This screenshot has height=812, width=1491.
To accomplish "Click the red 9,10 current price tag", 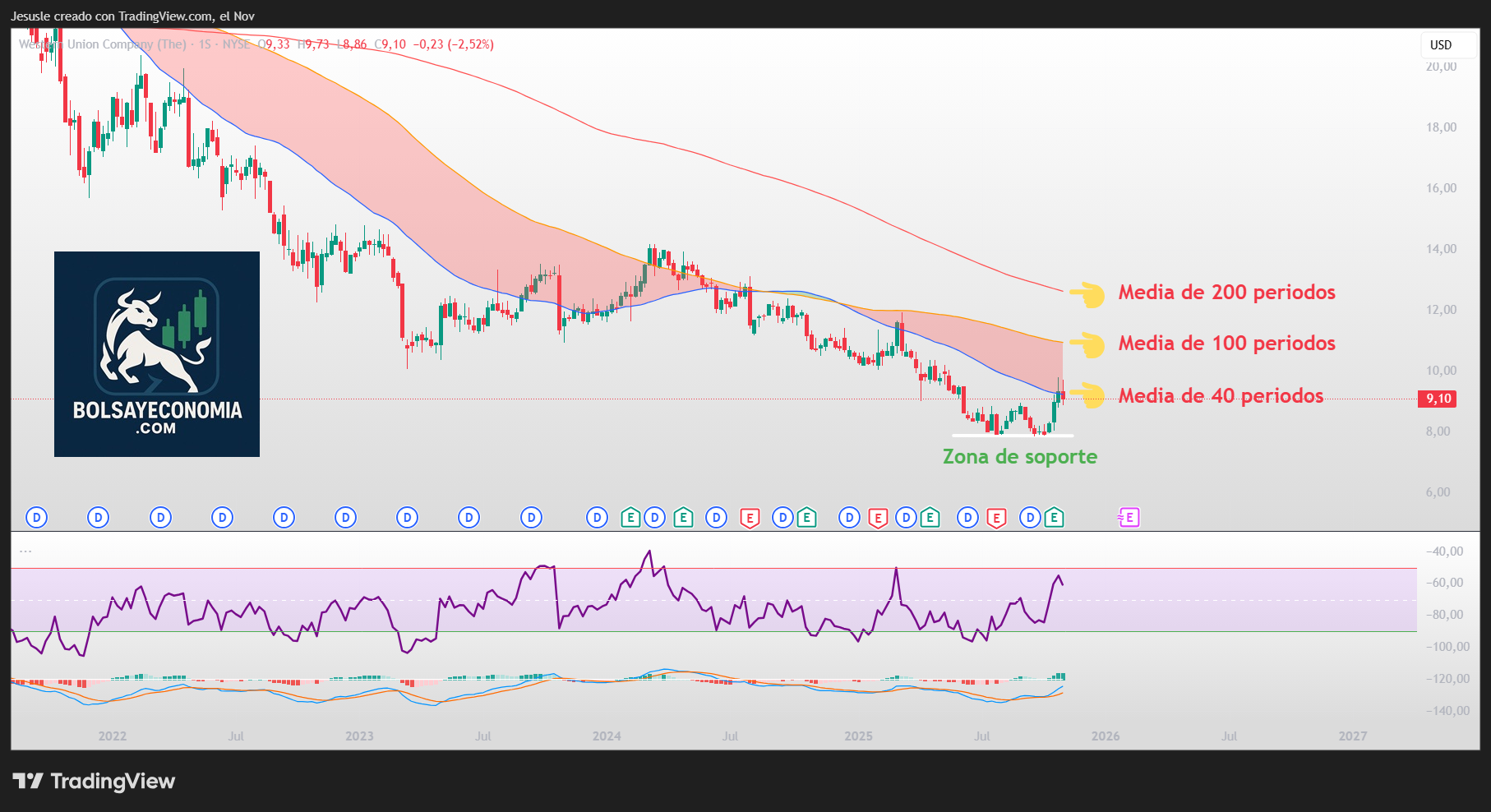I will pyautogui.click(x=1438, y=399).
